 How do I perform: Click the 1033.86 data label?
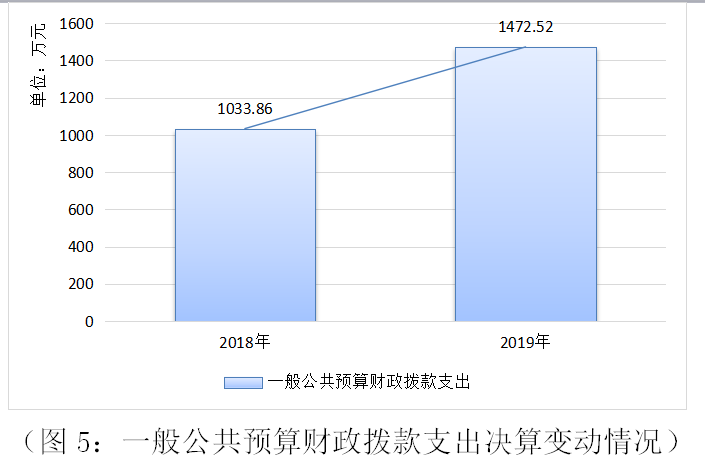pos(245,108)
